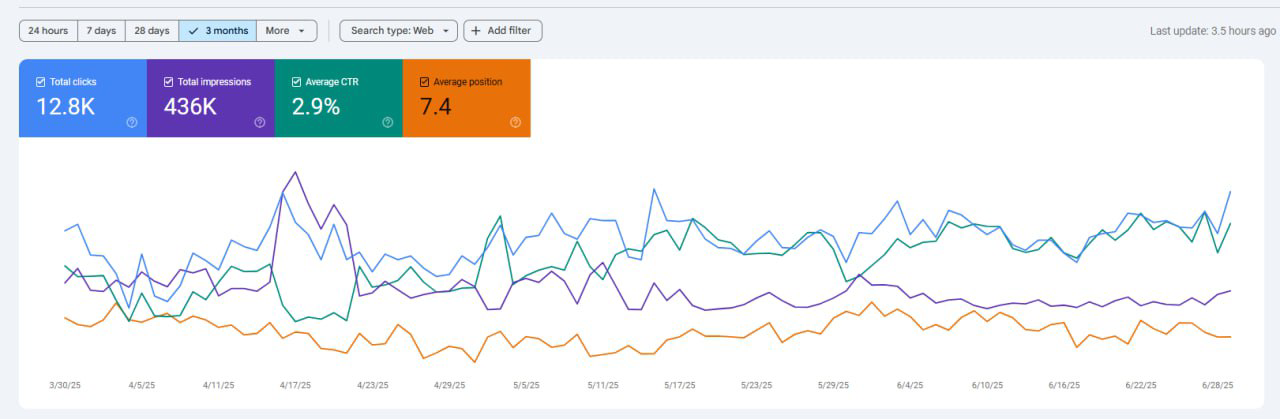Viewport: 1280px width, 419px height.
Task: Click help icon on Total impressions card
Action: click(259, 122)
